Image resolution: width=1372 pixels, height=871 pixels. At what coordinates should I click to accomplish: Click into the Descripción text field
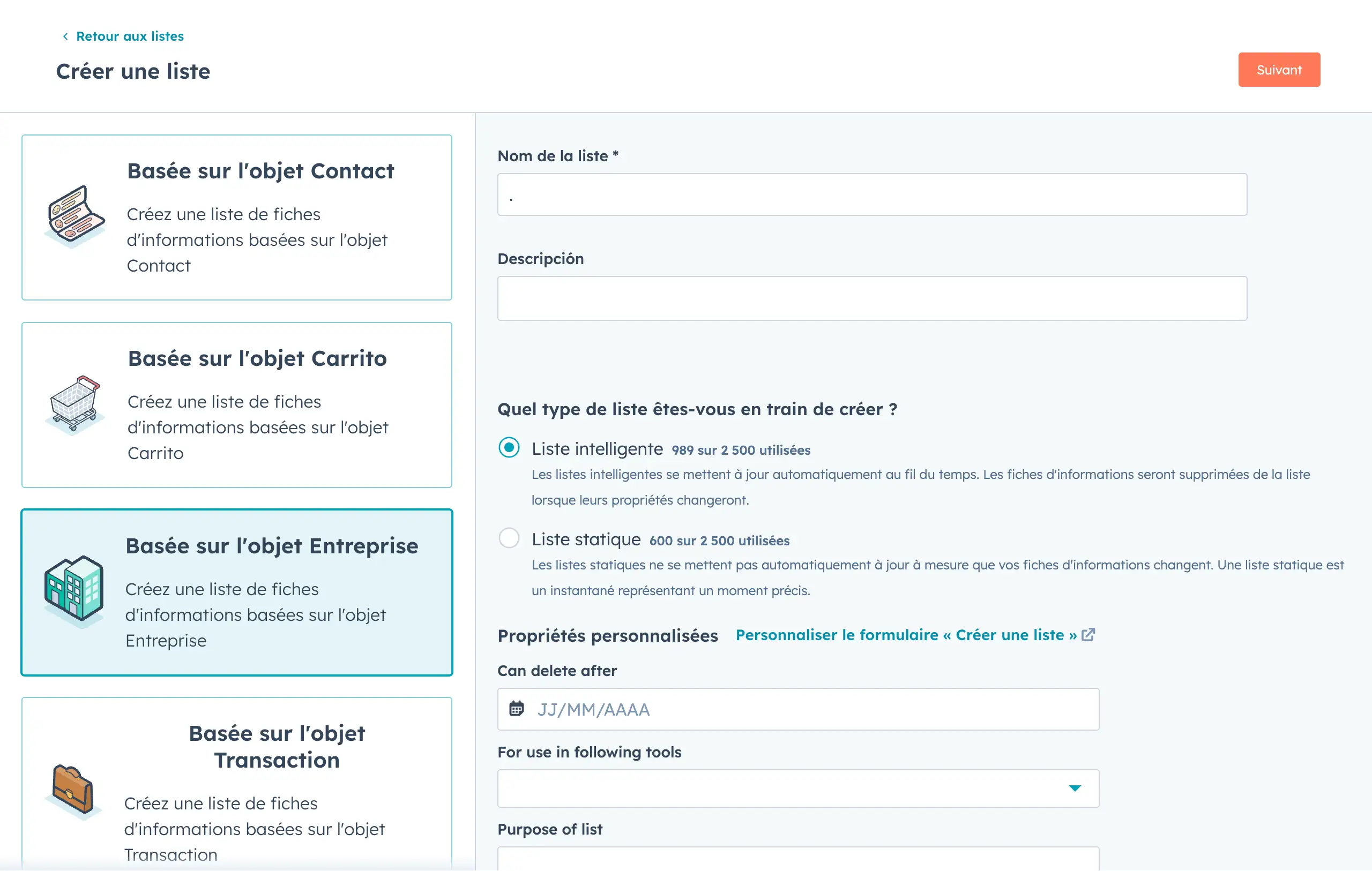pos(872,298)
